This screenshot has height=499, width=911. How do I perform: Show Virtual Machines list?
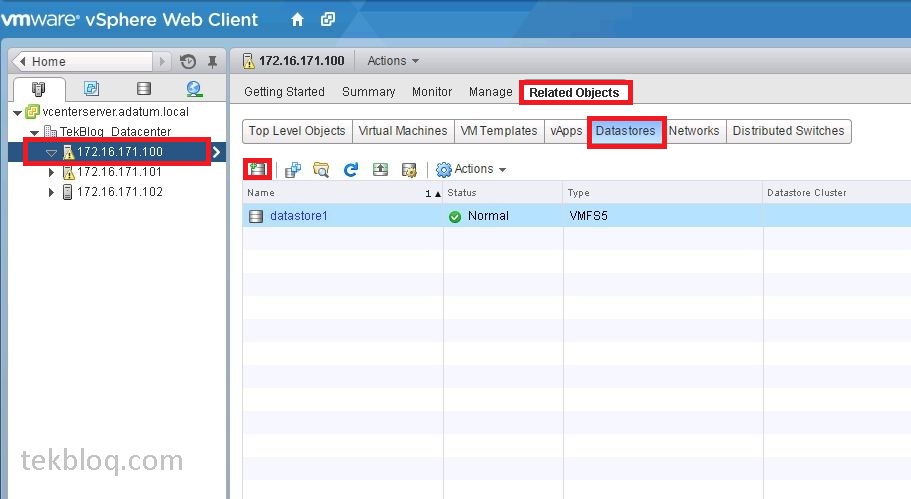coord(403,131)
